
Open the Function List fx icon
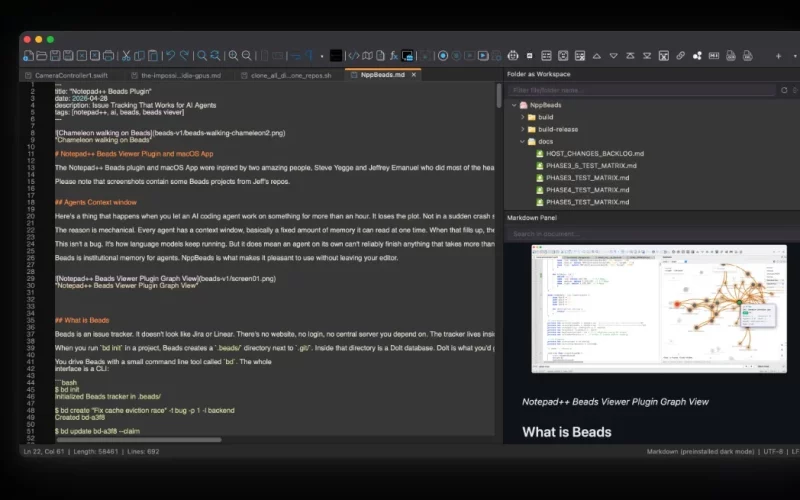click(x=393, y=56)
